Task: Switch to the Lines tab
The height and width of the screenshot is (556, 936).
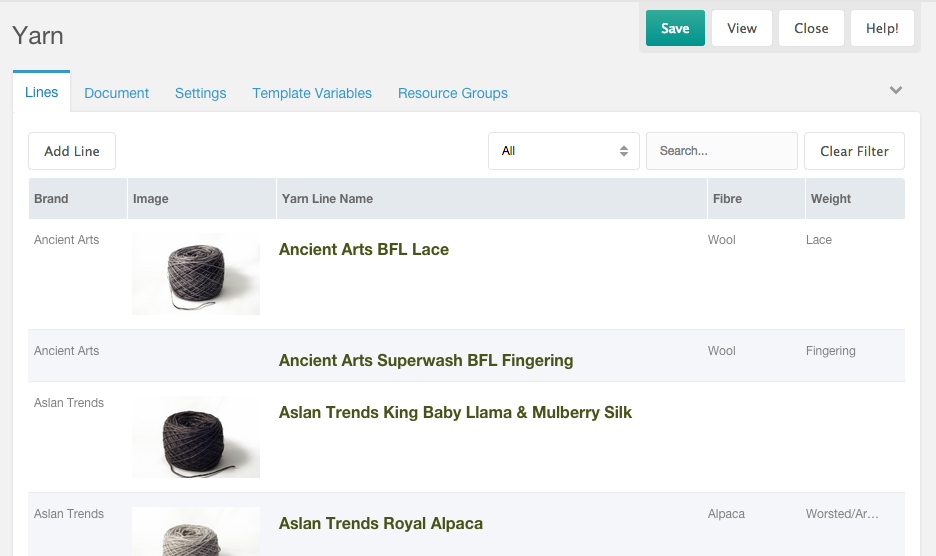Action: click(41, 92)
